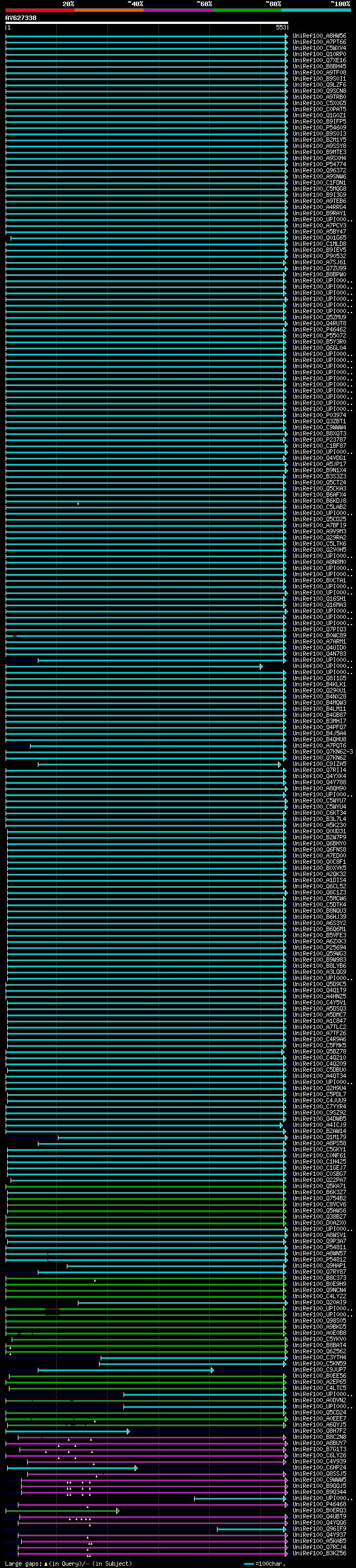Viewport: 356px width, 1568px height.
Task: Select the UniRef100_C1FDN1 label
Action: click(319, 182)
